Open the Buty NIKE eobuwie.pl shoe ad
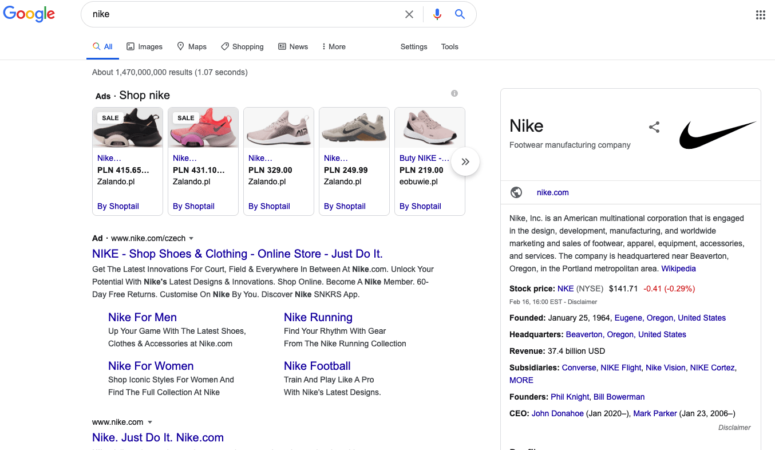The height and width of the screenshot is (450, 775). coord(430,161)
